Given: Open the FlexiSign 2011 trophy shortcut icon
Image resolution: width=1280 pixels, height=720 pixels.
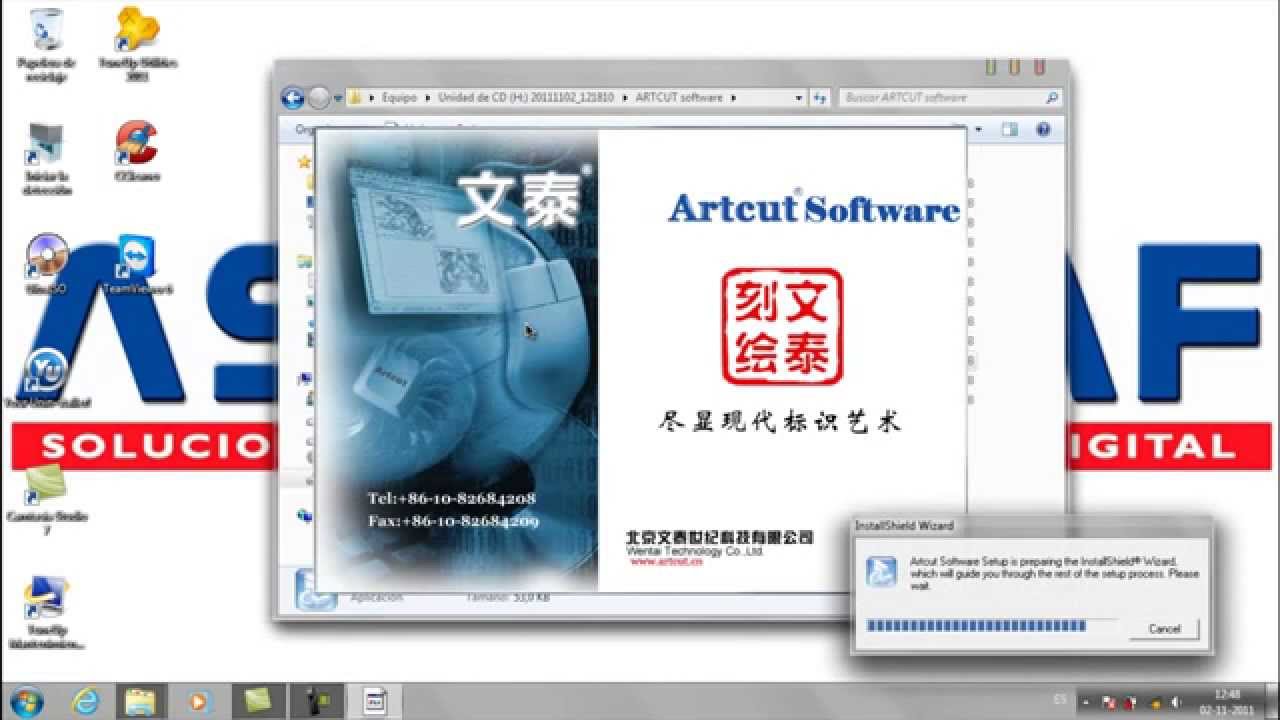Looking at the screenshot, I should (137, 45).
